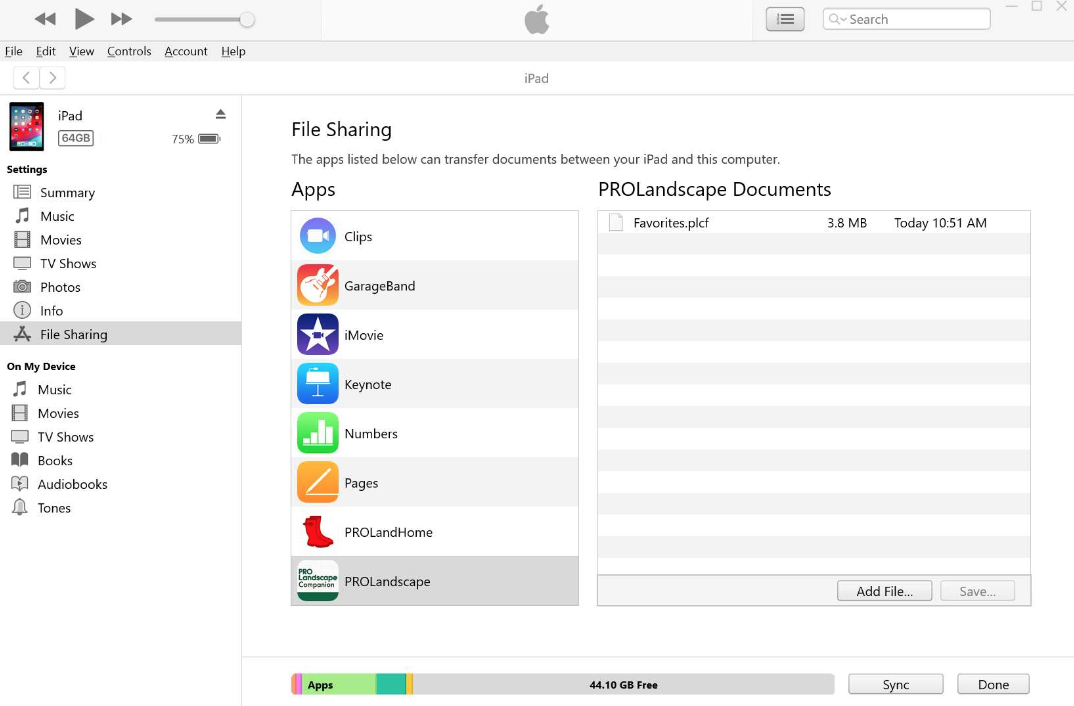Select the Numbers app icon
The width and height of the screenshot is (1074, 706).
point(318,433)
